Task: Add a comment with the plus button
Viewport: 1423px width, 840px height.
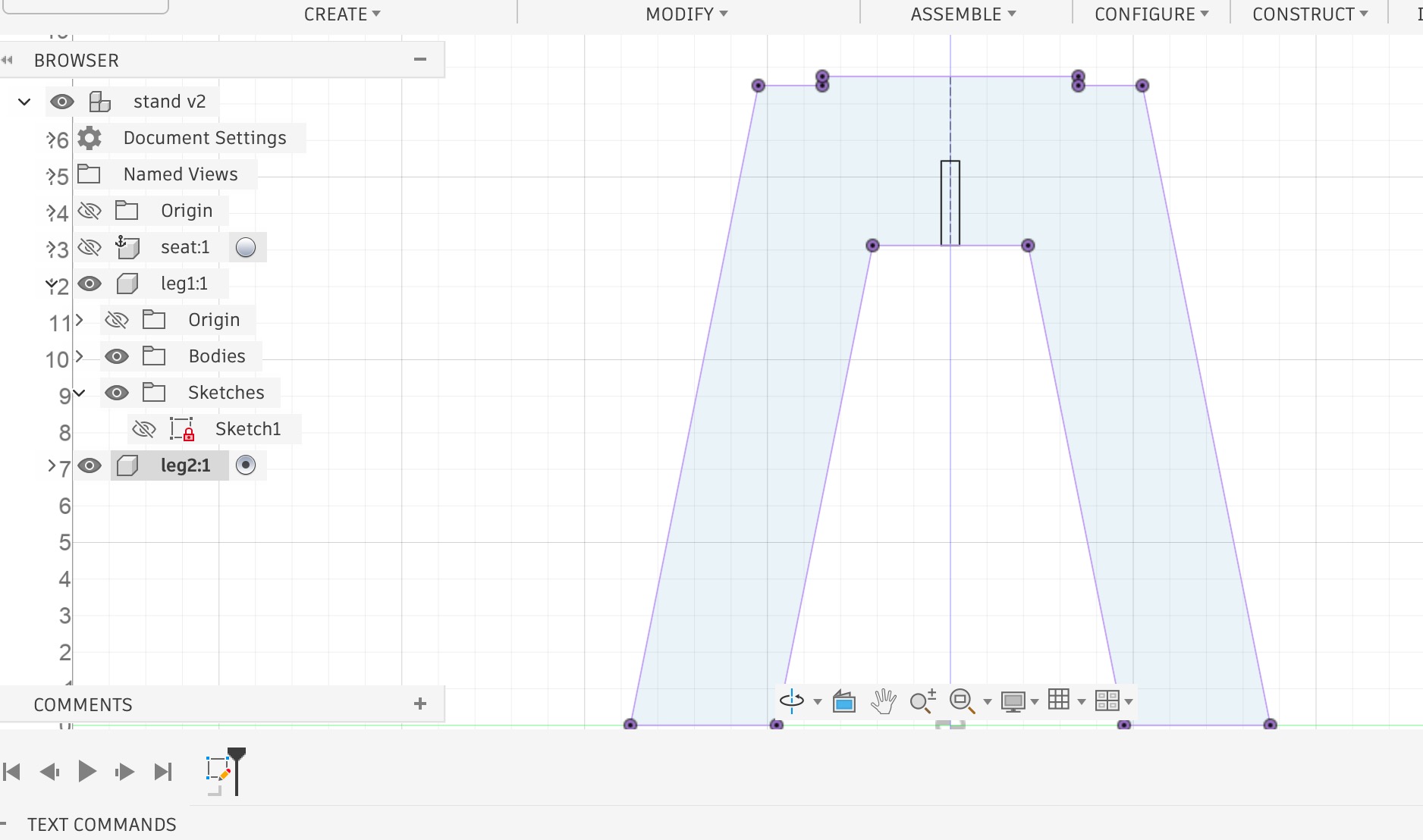Action: tap(420, 704)
